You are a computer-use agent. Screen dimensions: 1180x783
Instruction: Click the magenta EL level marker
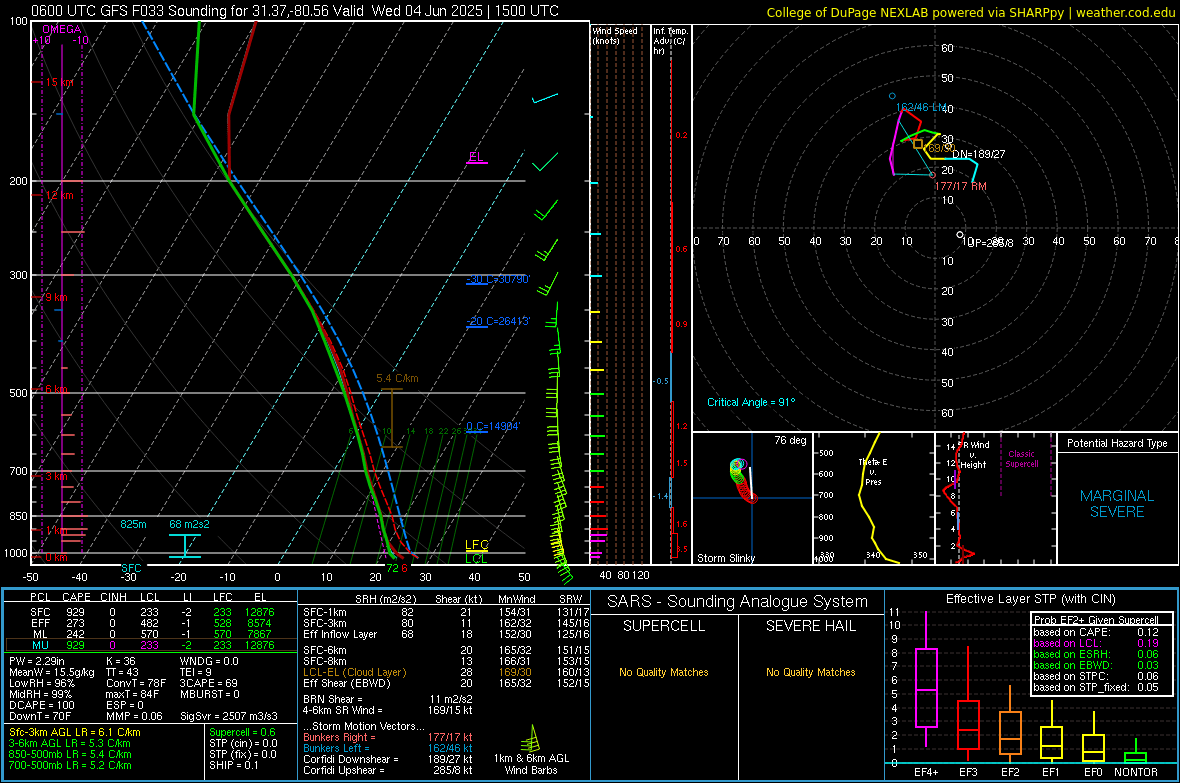476,157
